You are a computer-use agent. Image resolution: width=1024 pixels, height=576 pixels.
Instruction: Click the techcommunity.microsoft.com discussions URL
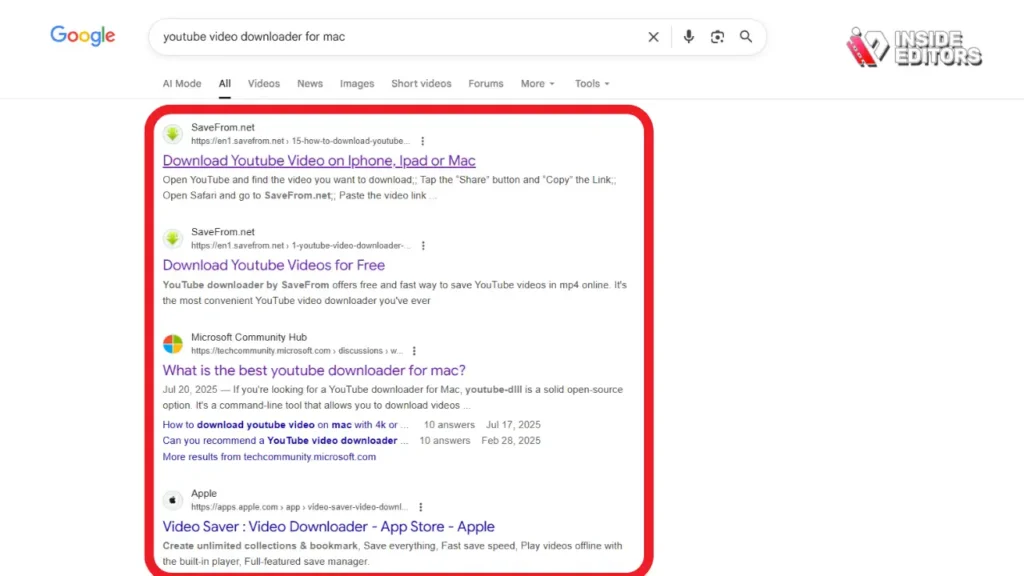(x=297, y=351)
